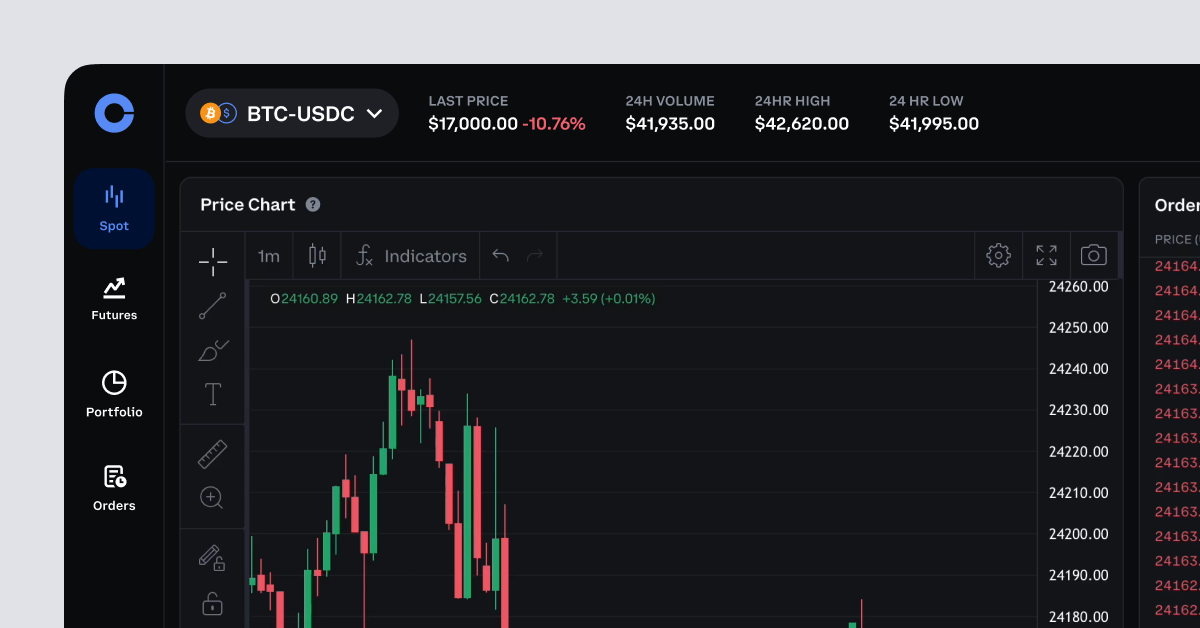The image size is (1200, 628).
Task: Open the Indicators menu
Action: point(410,256)
